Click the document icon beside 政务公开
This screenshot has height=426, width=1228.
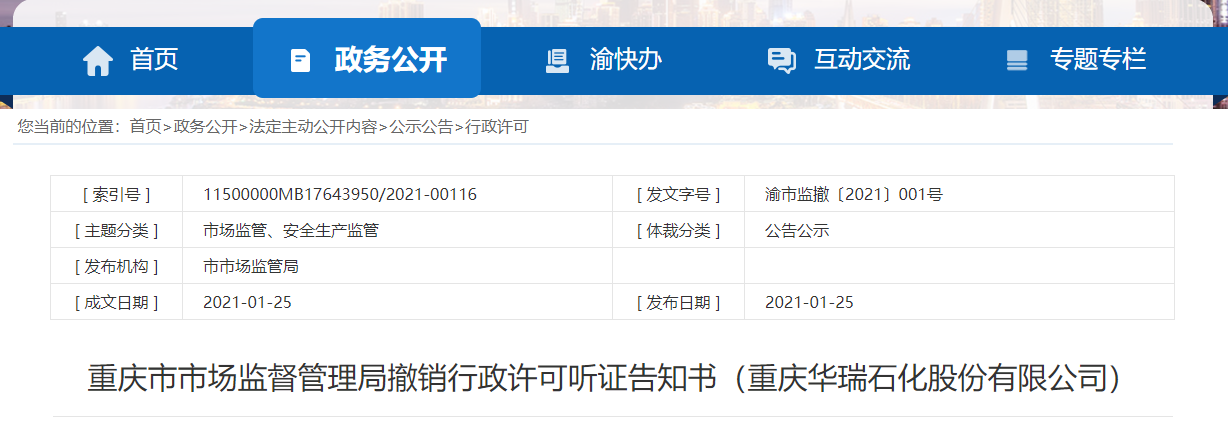pos(300,60)
